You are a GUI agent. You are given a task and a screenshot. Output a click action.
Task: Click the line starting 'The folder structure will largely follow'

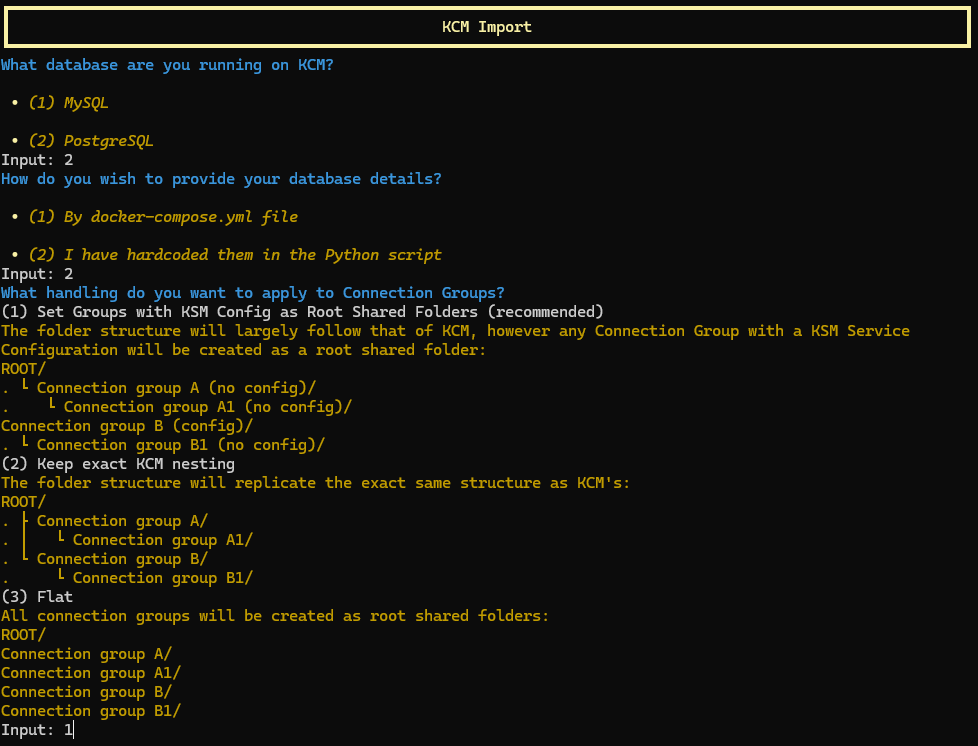point(455,331)
